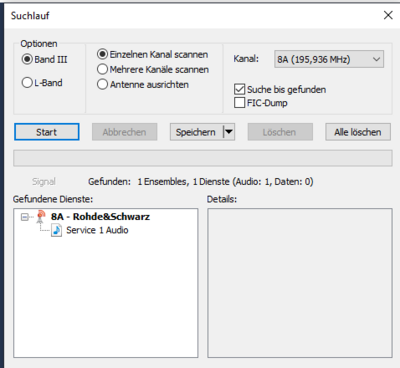This screenshot has width=400, height=368.
Task: Click the Alle löschen button
Action: point(358,132)
